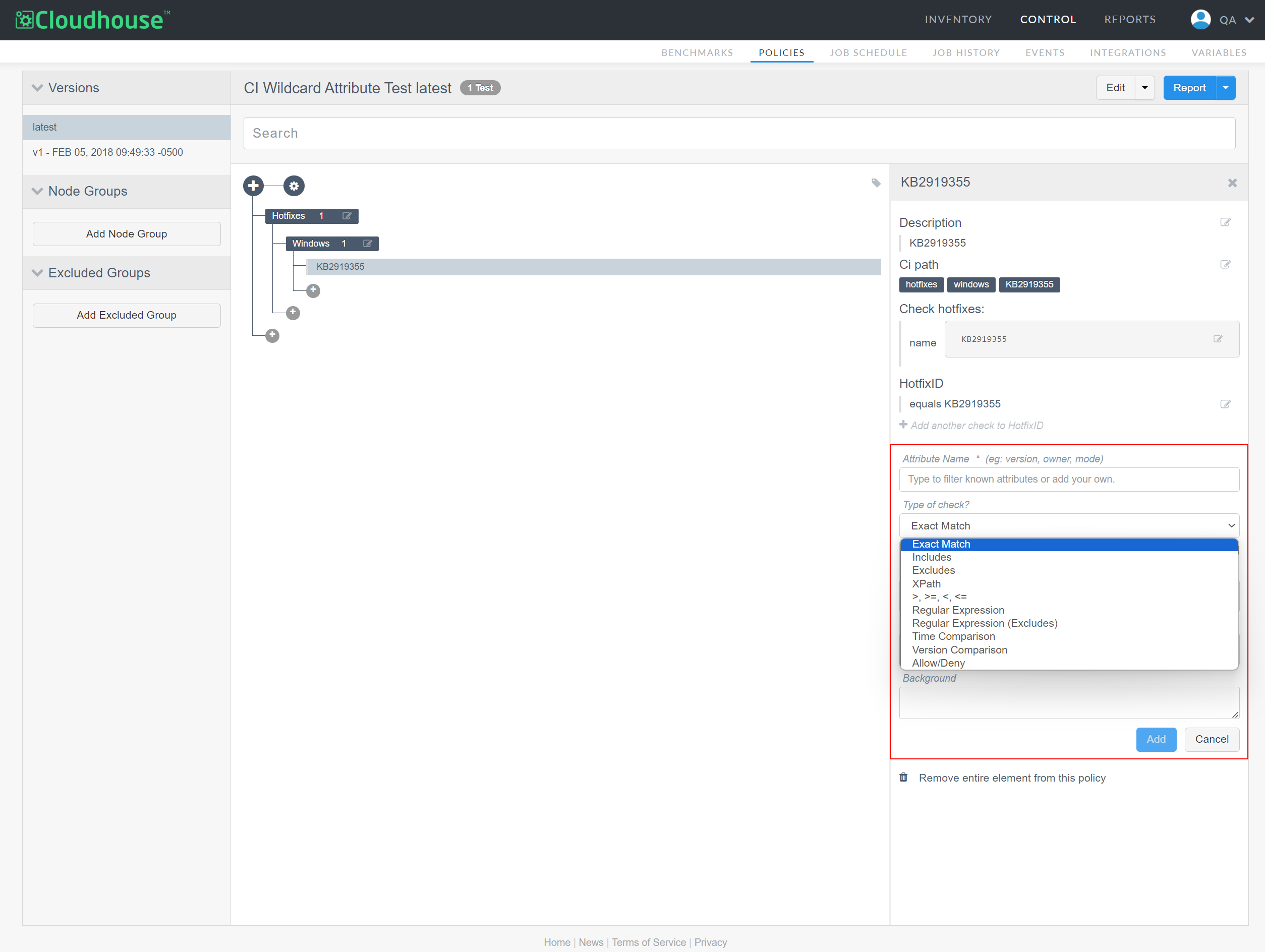
Task: Open the Job History tab
Action: pos(966,52)
